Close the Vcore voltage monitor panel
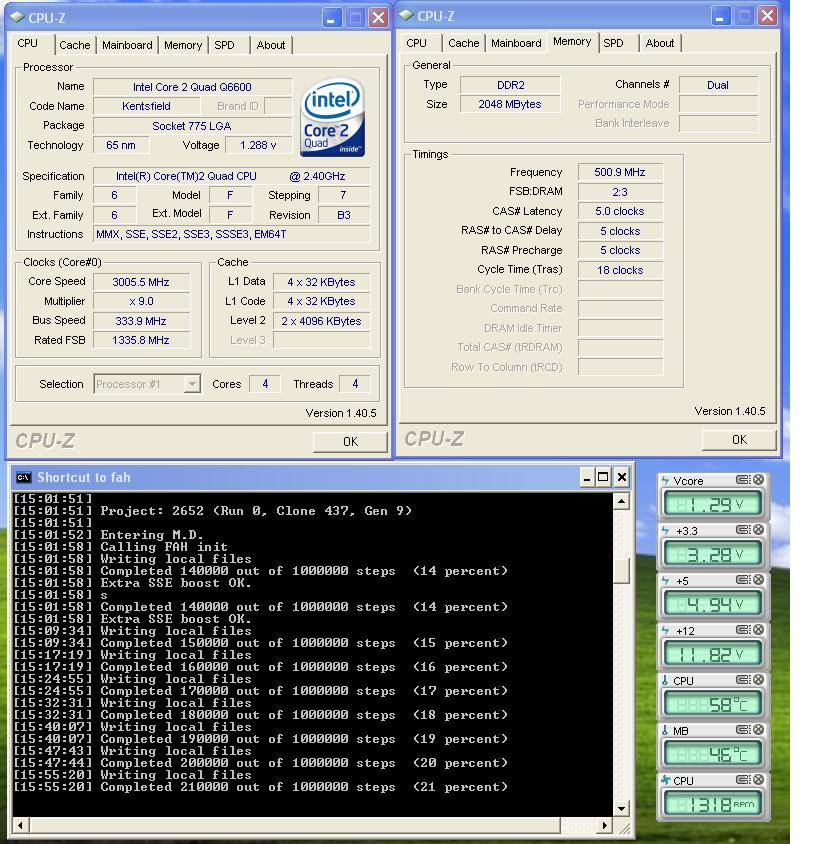This screenshot has width=840, height=844. 758,480
